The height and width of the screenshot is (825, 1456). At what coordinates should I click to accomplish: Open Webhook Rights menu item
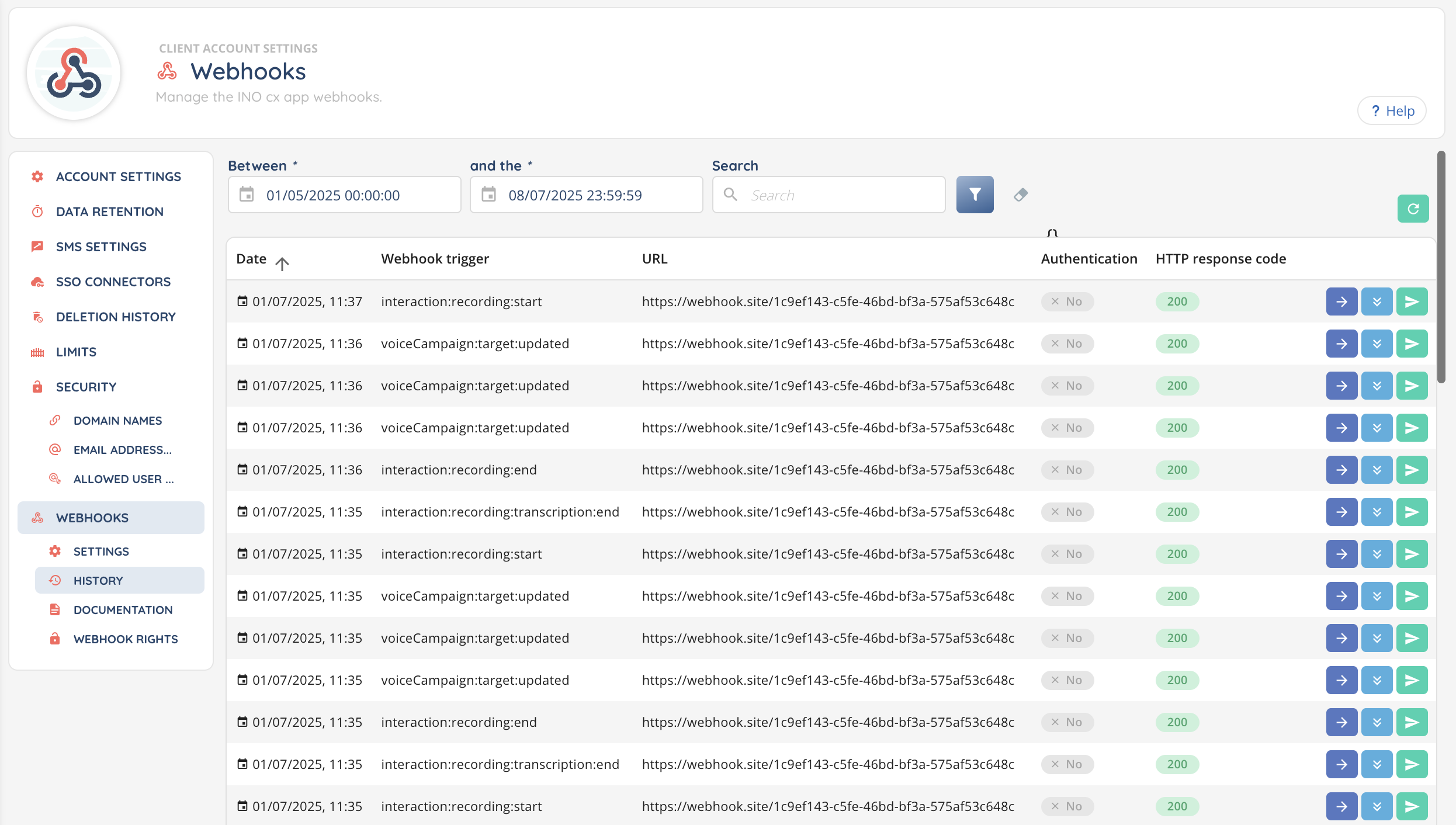(x=125, y=639)
